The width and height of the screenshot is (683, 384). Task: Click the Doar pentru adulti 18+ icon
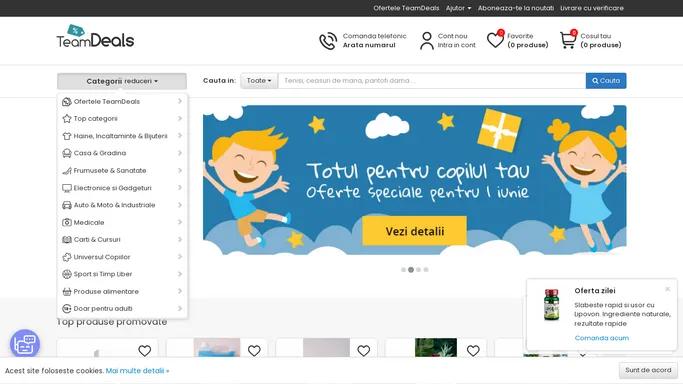click(67, 308)
